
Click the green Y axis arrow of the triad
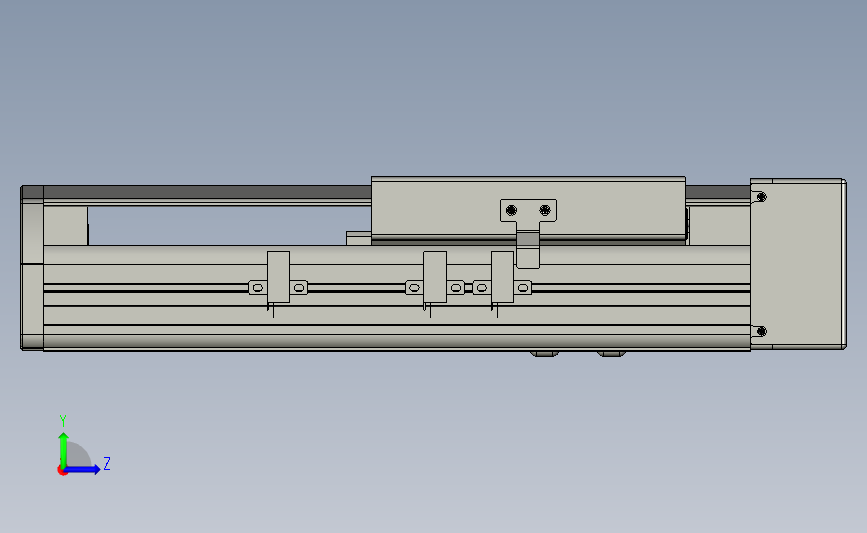pyautogui.click(x=63, y=449)
